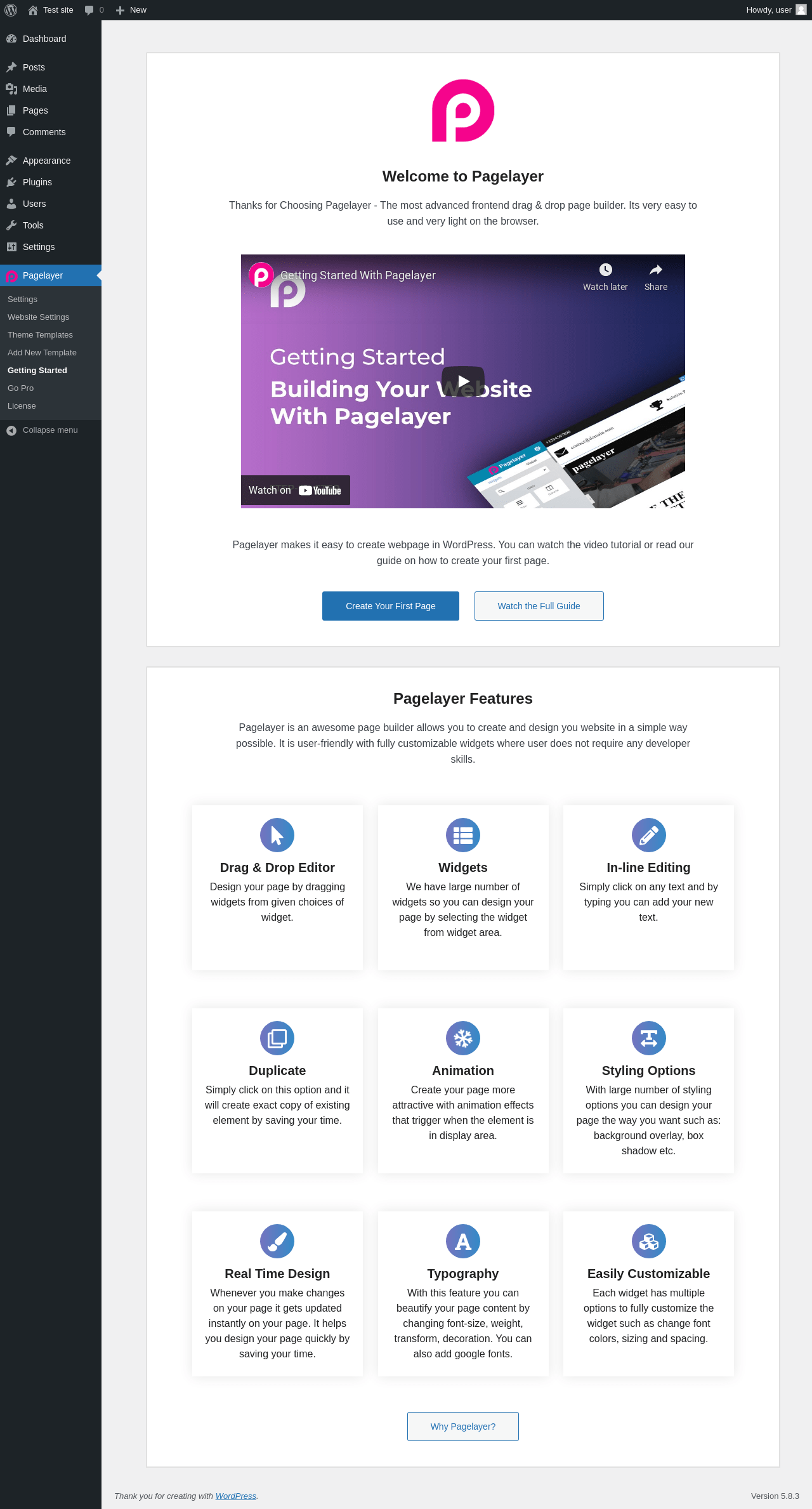812x1509 pixels.
Task: Click the Users person icon
Action: coord(11,204)
